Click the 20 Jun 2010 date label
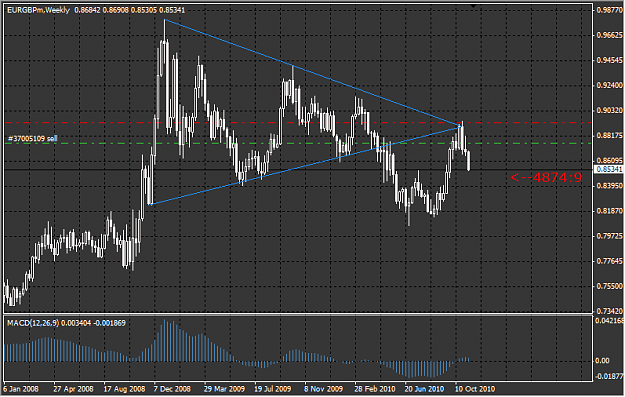Image resolution: width=625 pixels, height=397 pixels. (x=425, y=389)
